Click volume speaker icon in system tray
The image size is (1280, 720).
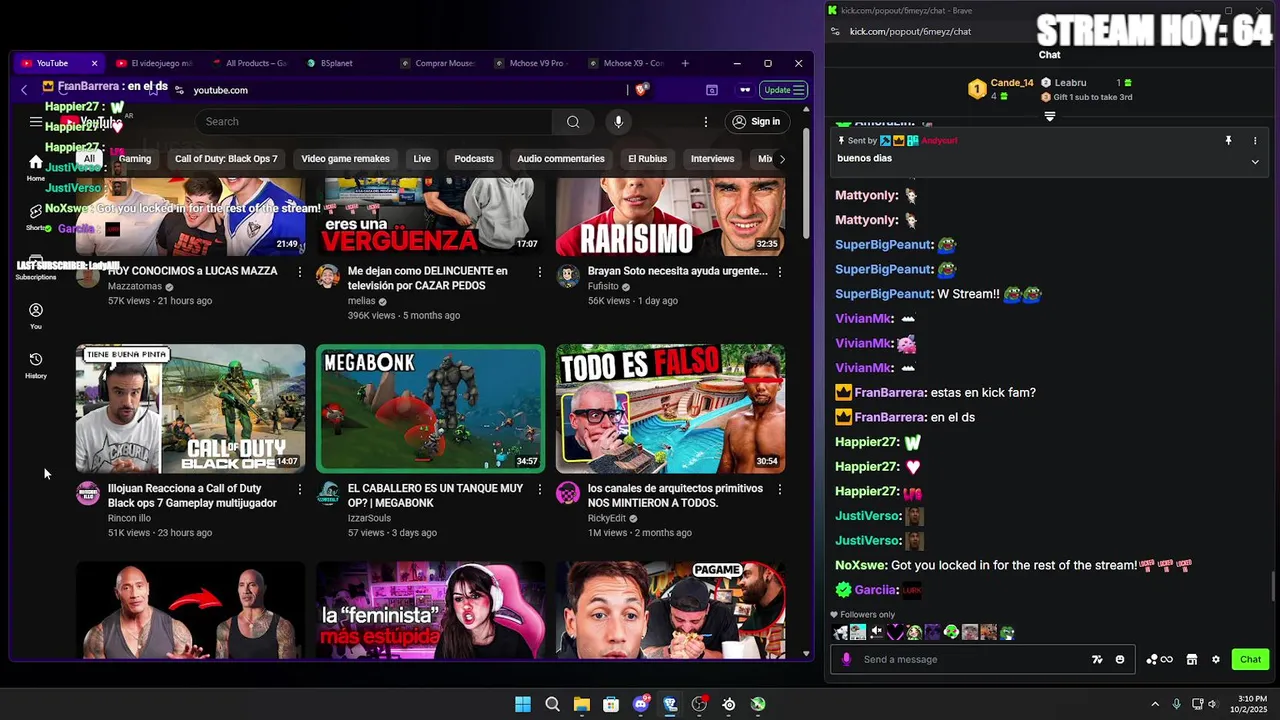click(x=1213, y=704)
